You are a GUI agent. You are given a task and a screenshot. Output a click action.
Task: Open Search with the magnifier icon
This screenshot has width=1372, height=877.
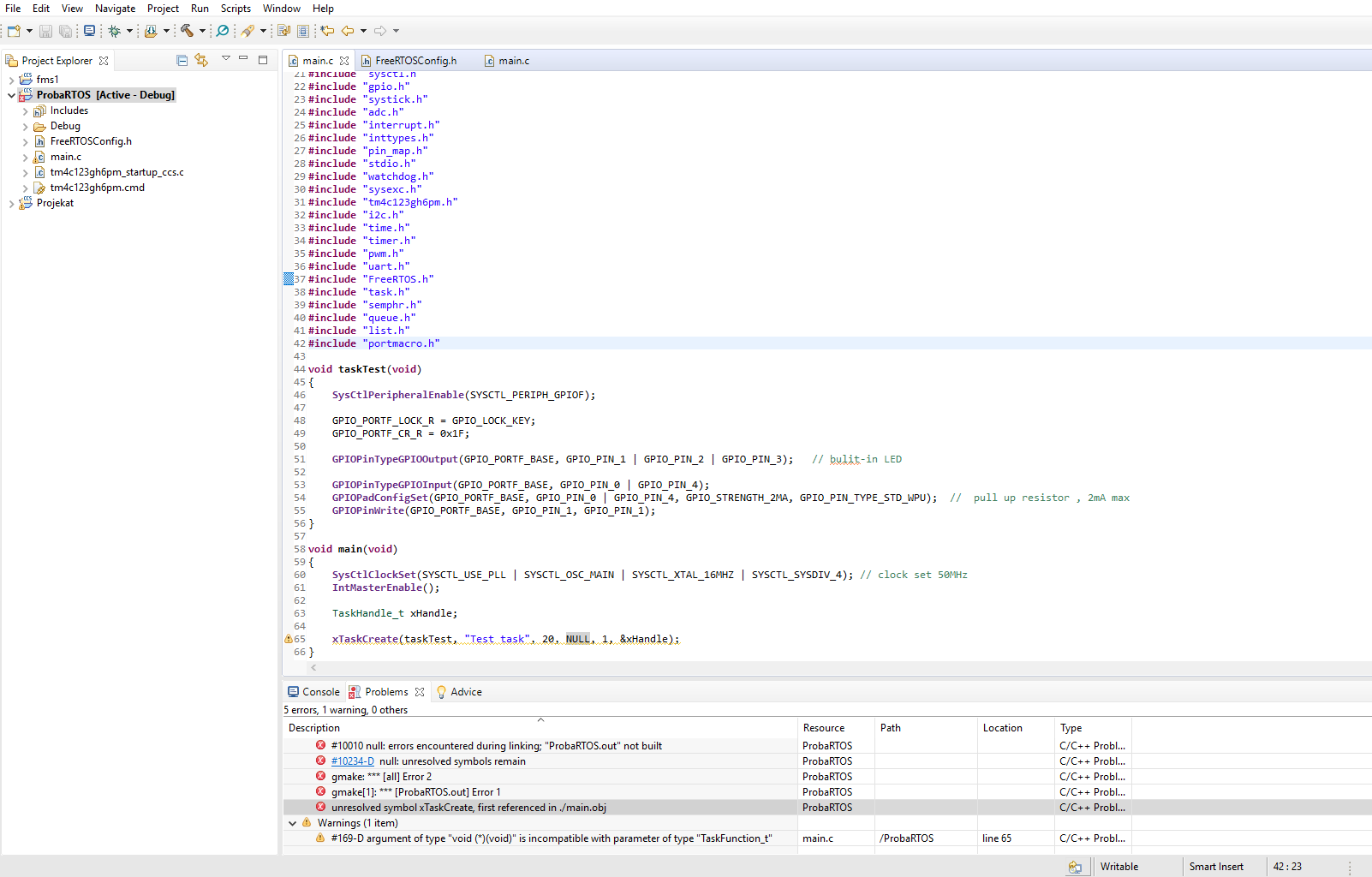coord(223,31)
